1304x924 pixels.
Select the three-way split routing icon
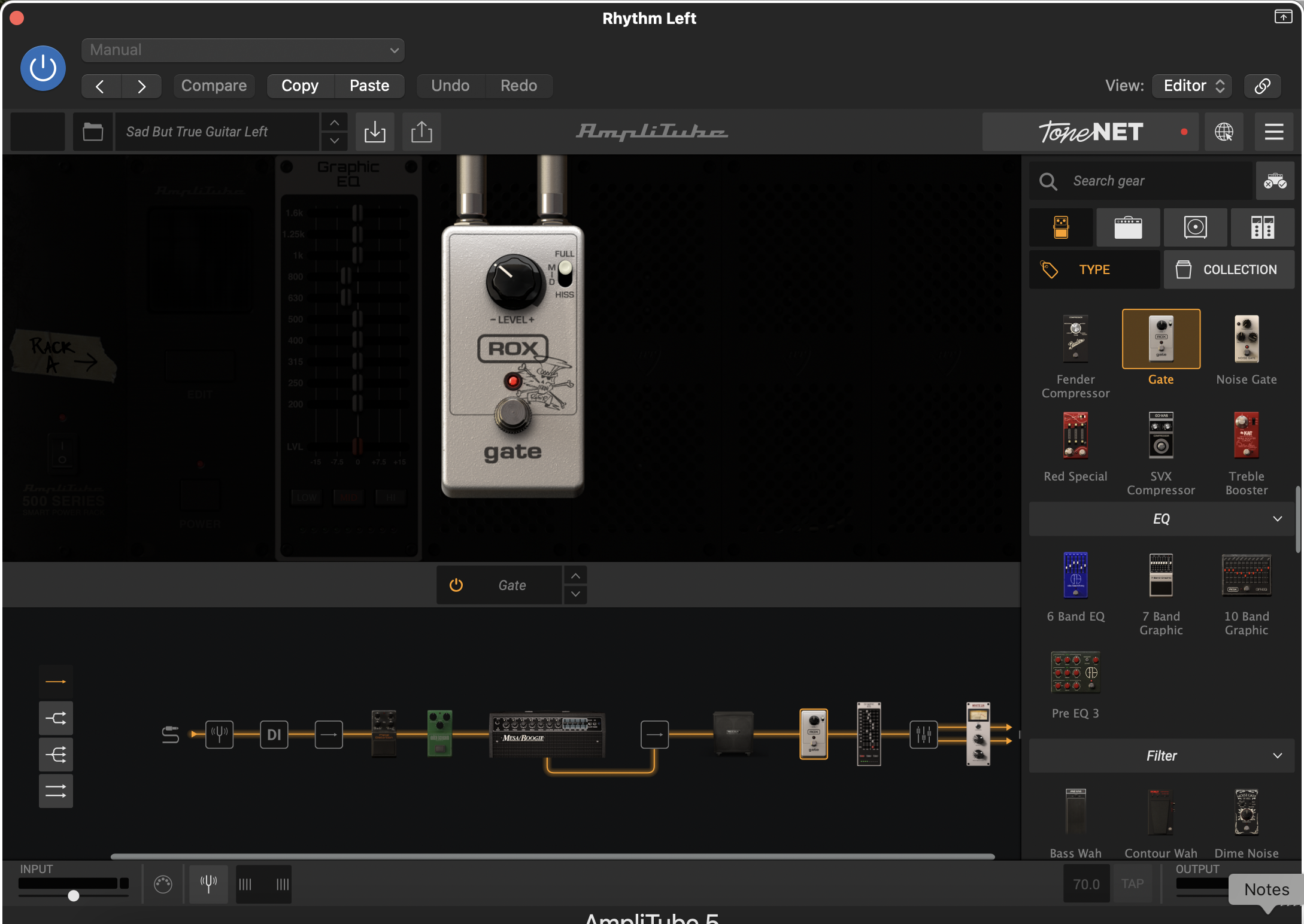click(56, 755)
